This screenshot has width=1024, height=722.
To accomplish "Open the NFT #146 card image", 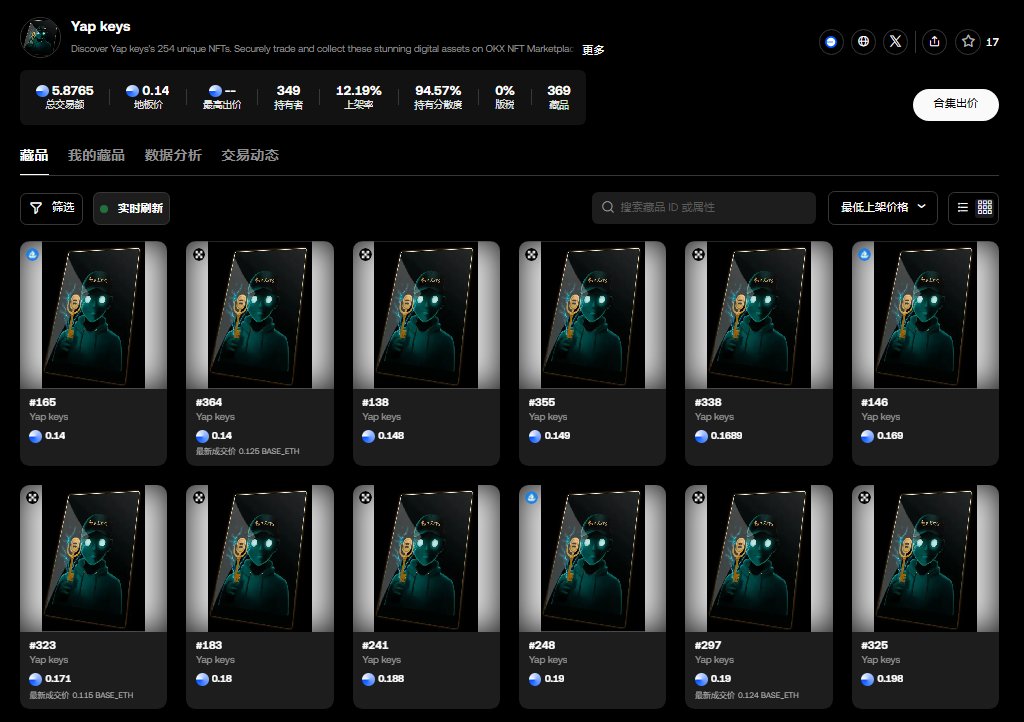I will point(925,315).
